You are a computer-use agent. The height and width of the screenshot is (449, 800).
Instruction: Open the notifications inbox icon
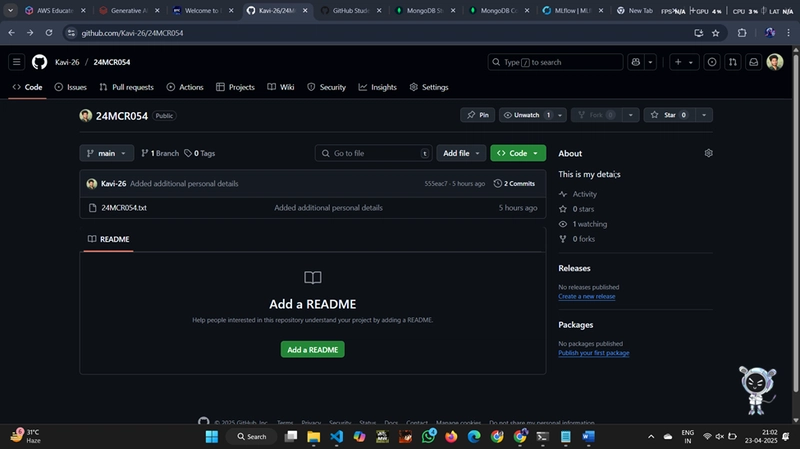click(x=754, y=62)
